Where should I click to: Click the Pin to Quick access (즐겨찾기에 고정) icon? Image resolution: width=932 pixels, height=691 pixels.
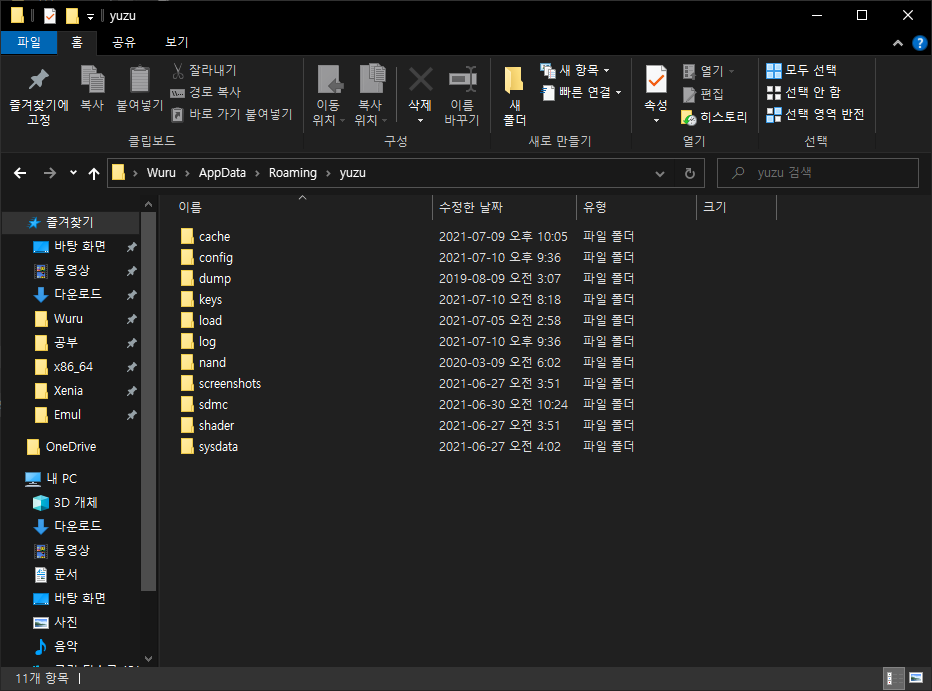pyautogui.click(x=39, y=80)
